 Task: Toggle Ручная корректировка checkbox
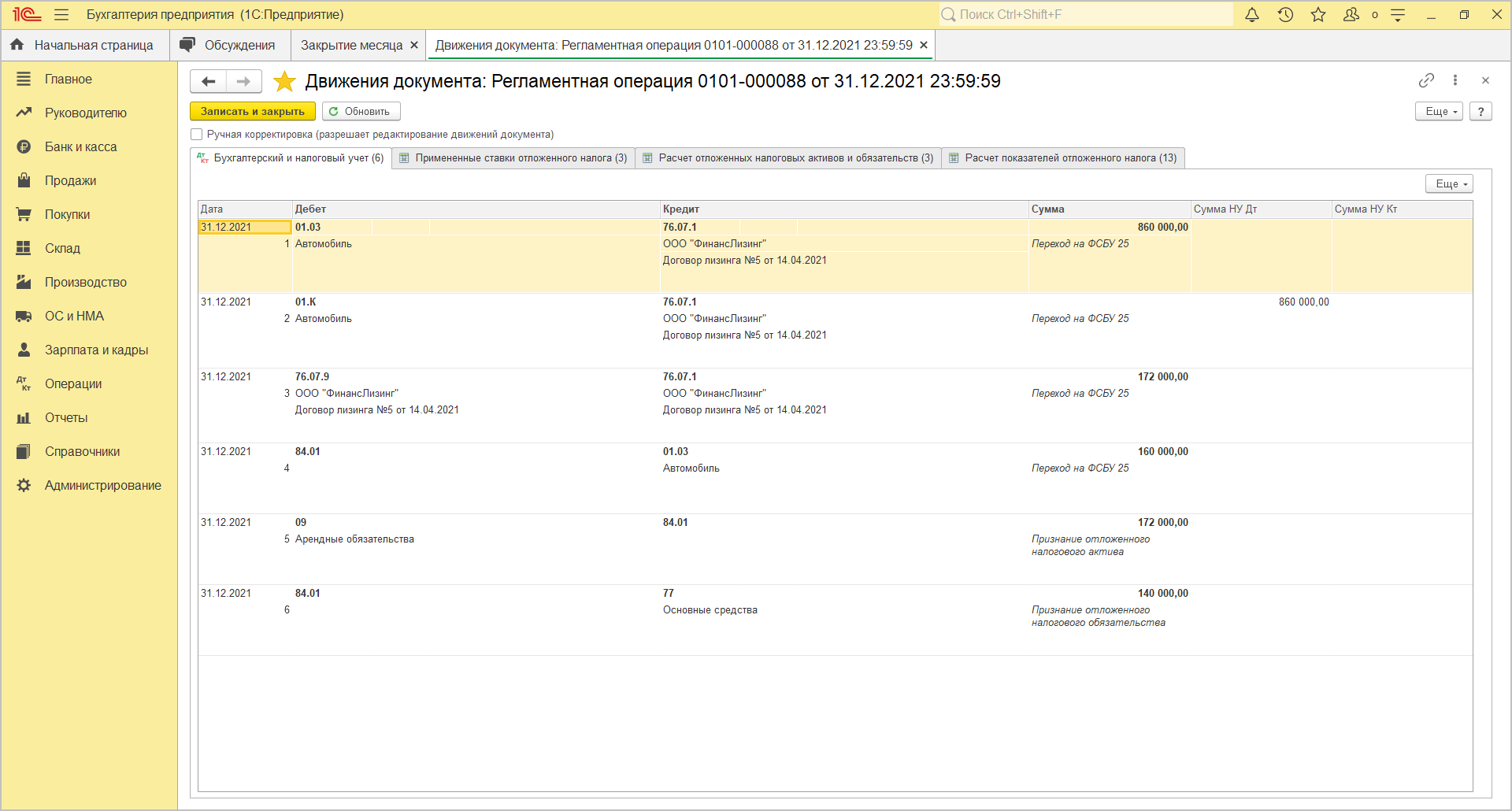coord(197,135)
